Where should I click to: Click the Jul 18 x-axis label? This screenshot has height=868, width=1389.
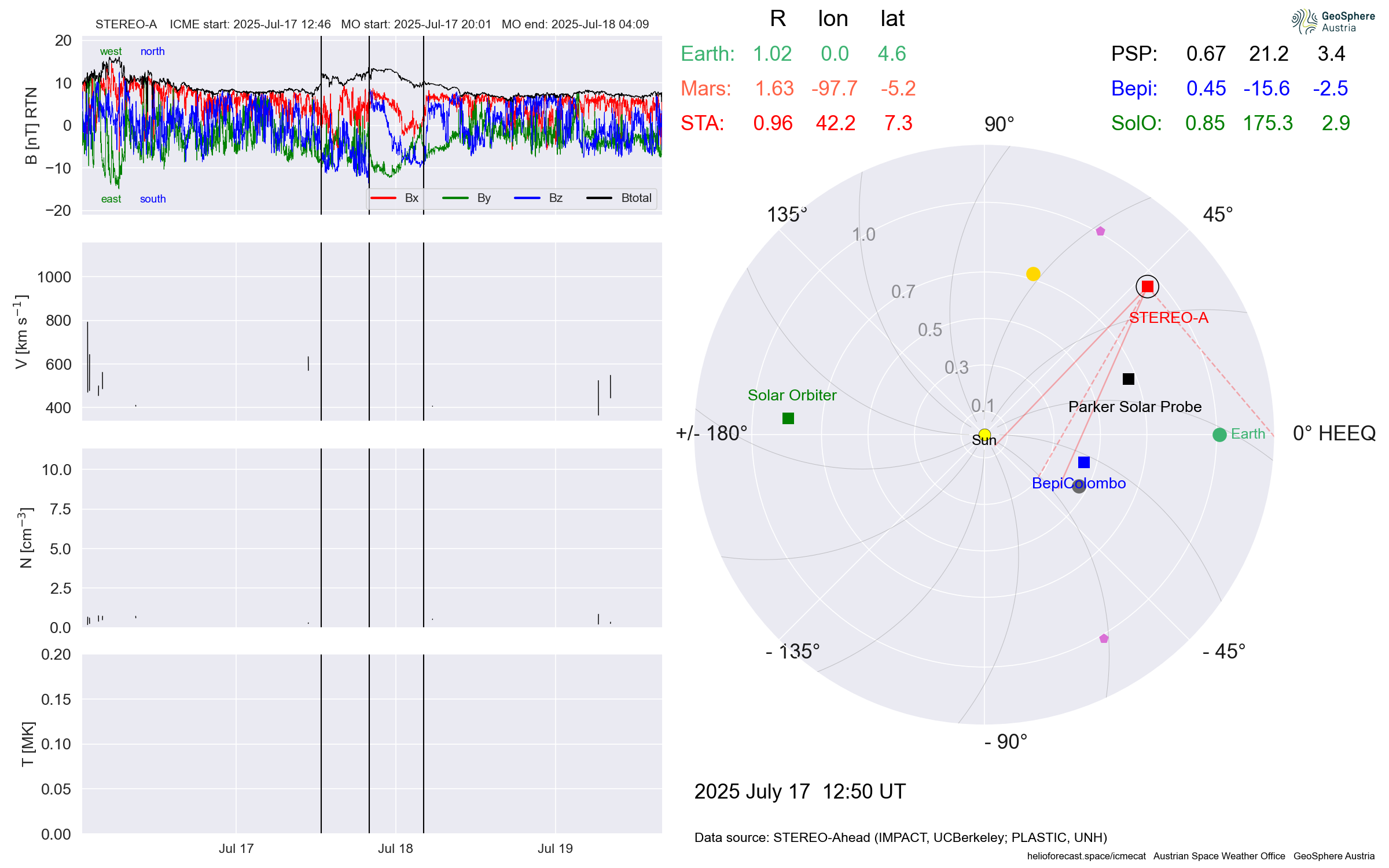coord(395,848)
